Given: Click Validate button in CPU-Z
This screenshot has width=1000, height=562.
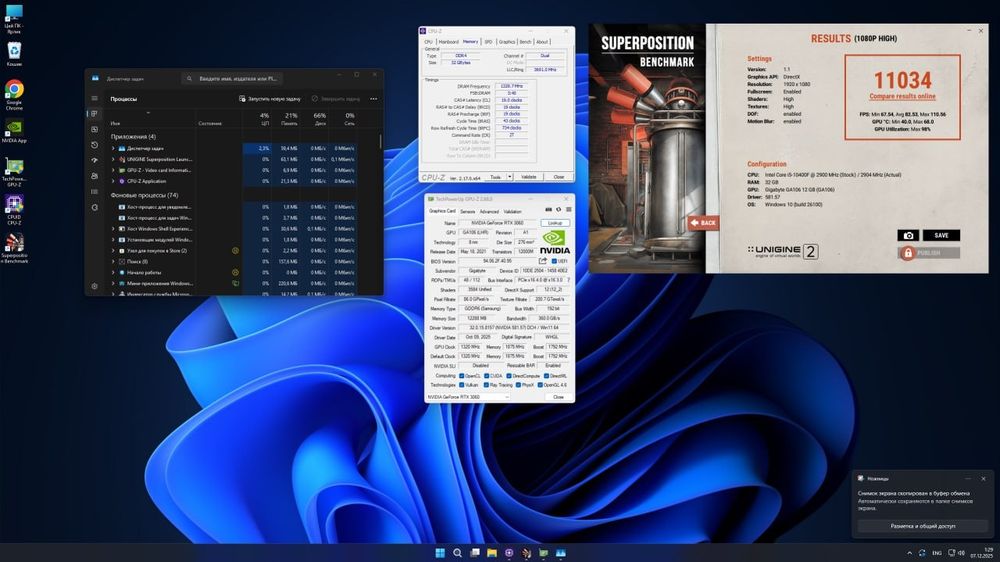Looking at the screenshot, I should 529,177.
